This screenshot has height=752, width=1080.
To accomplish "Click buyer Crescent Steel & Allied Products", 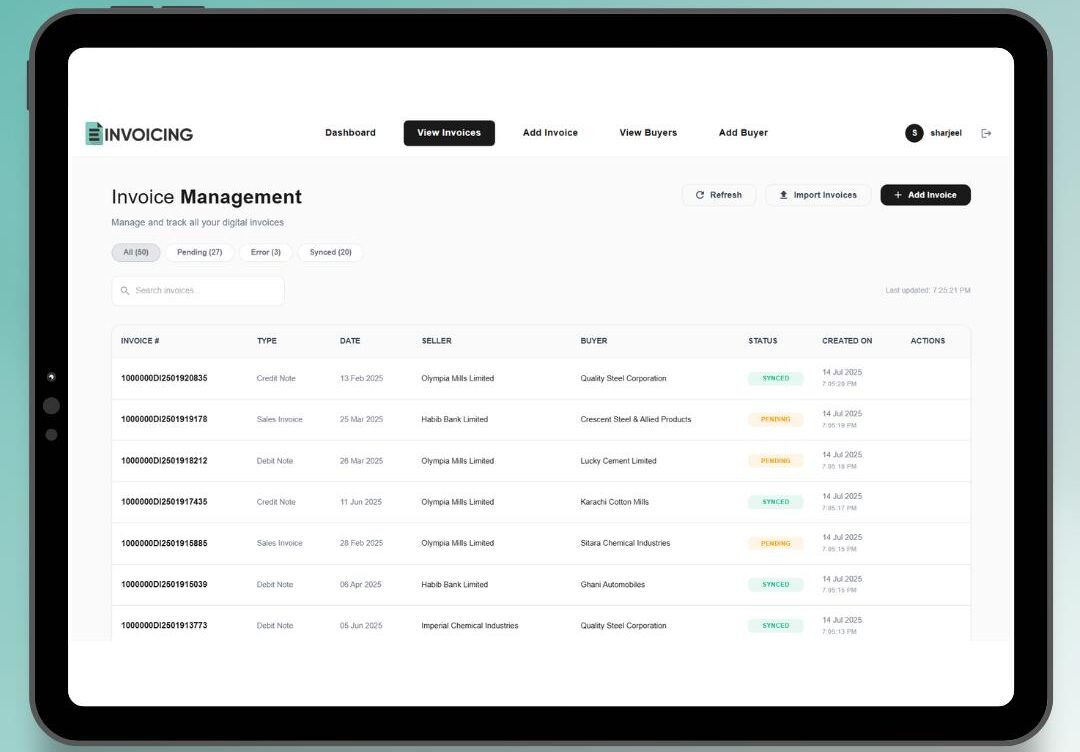I will 636,419.
